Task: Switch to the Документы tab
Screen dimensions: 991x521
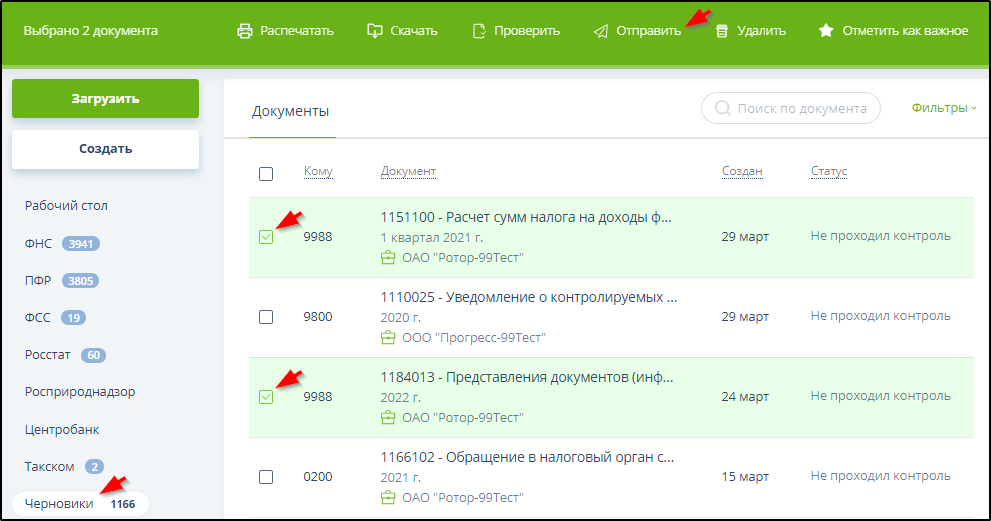Action: [x=290, y=111]
